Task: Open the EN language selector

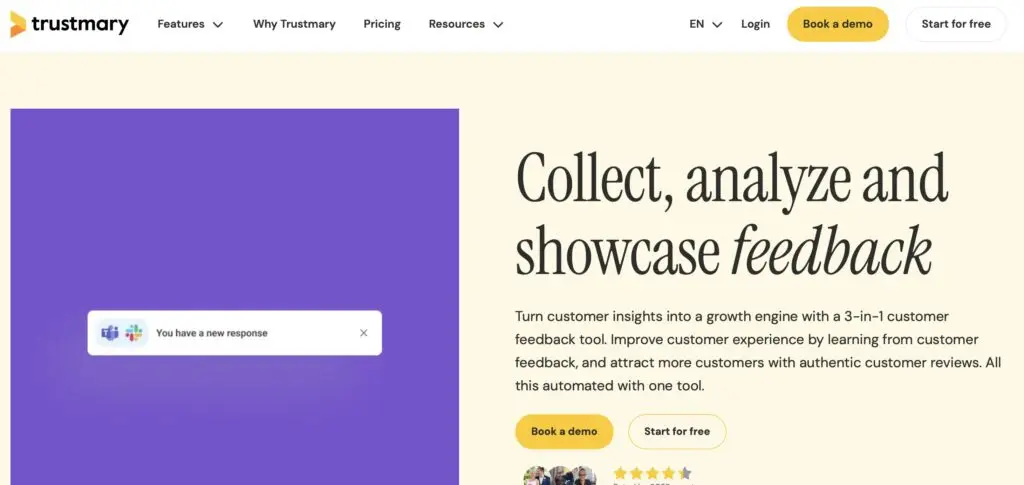Action: [x=706, y=24]
